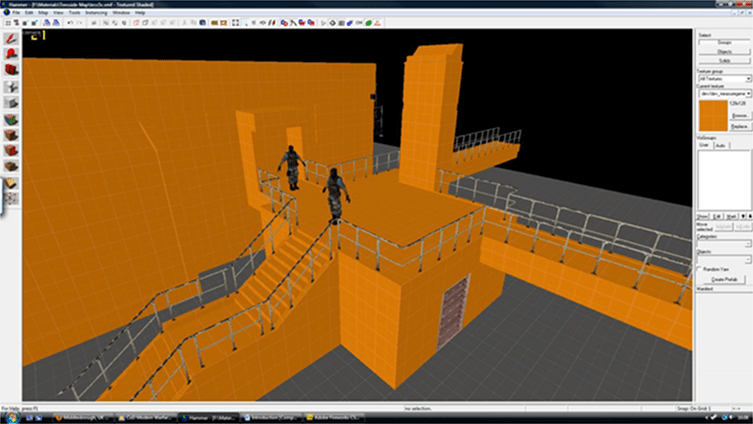Switch to the Auto tab in VisGroups
This screenshot has height=424, width=753.
tap(720, 145)
